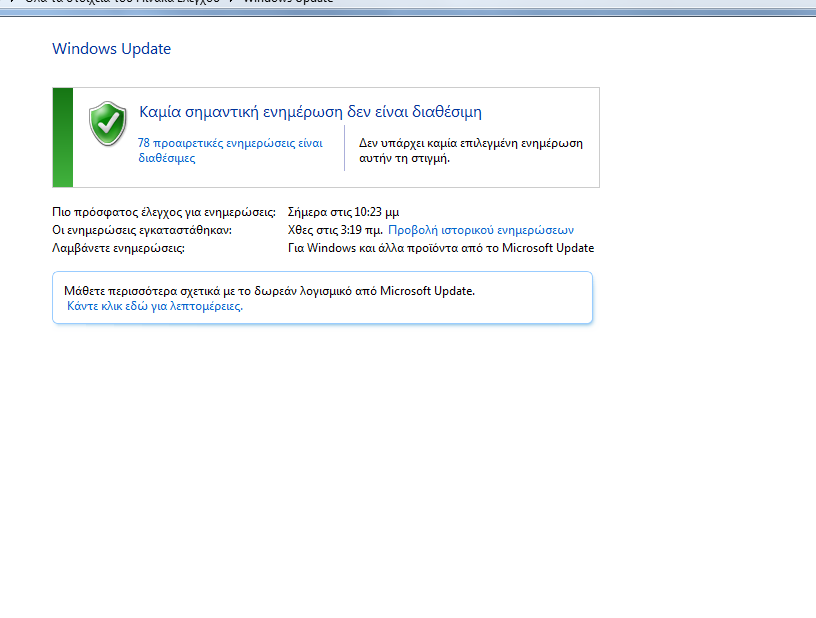Click text Για Windows και άλλα προϊόντα

coord(441,248)
